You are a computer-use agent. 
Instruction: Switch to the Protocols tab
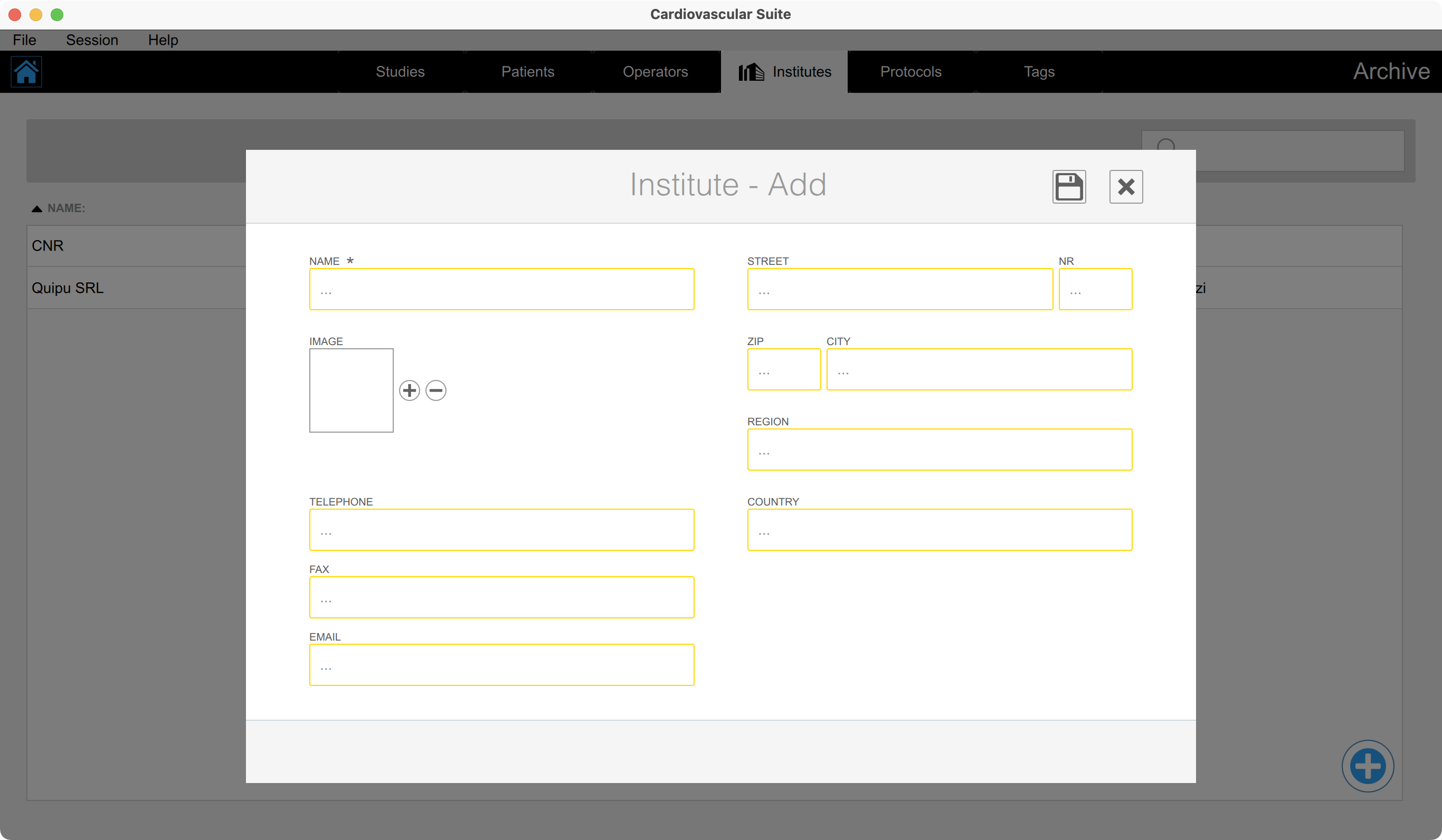click(910, 72)
